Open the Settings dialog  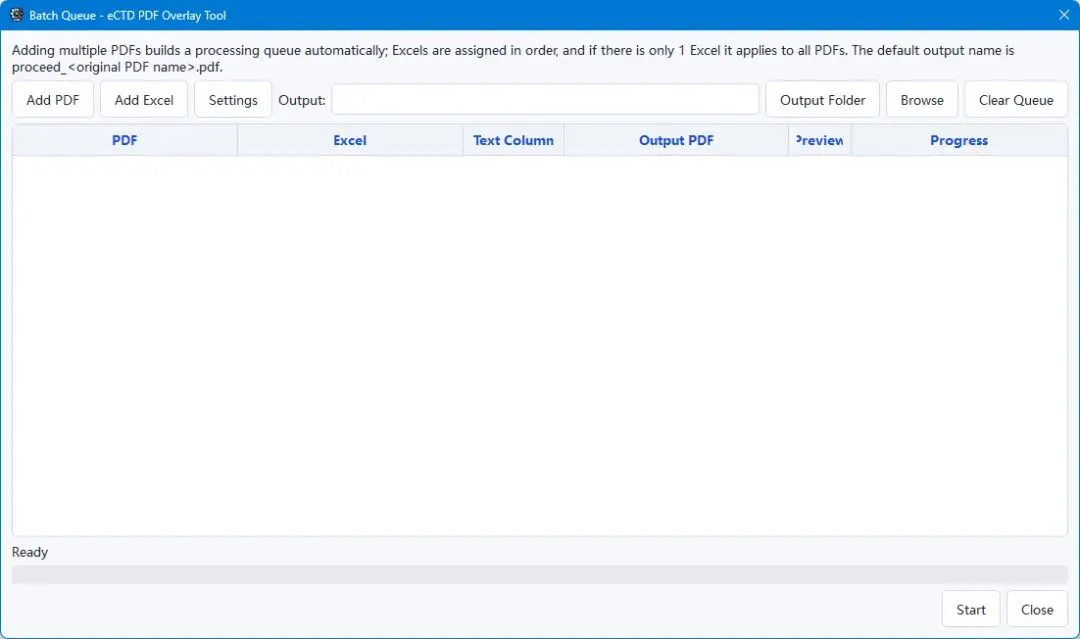tap(233, 100)
